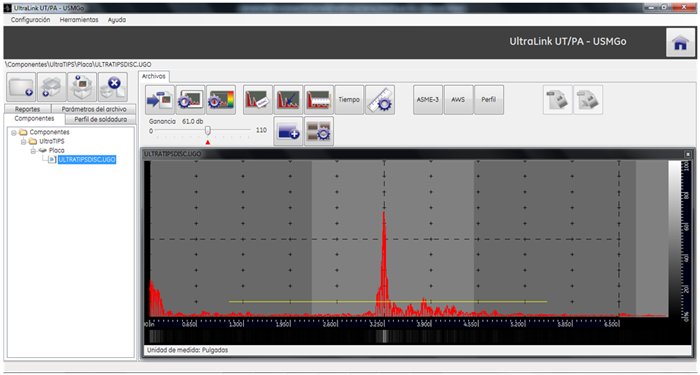Open the color palette settings icon
700x375 pixels.
pos(221,100)
